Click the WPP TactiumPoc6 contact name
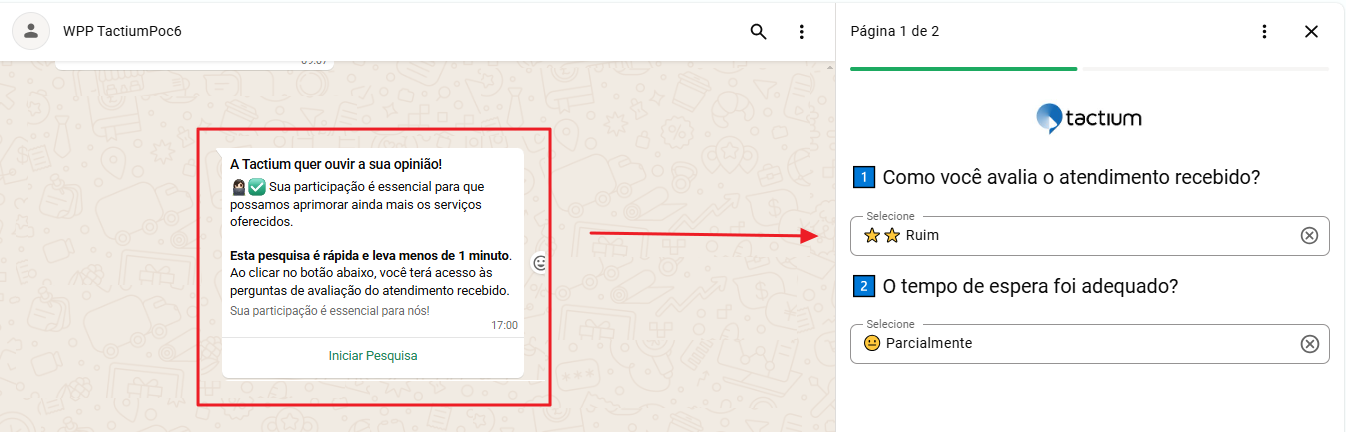Image resolution: width=1346 pixels, height=432 pixels. tap(122, 31)
